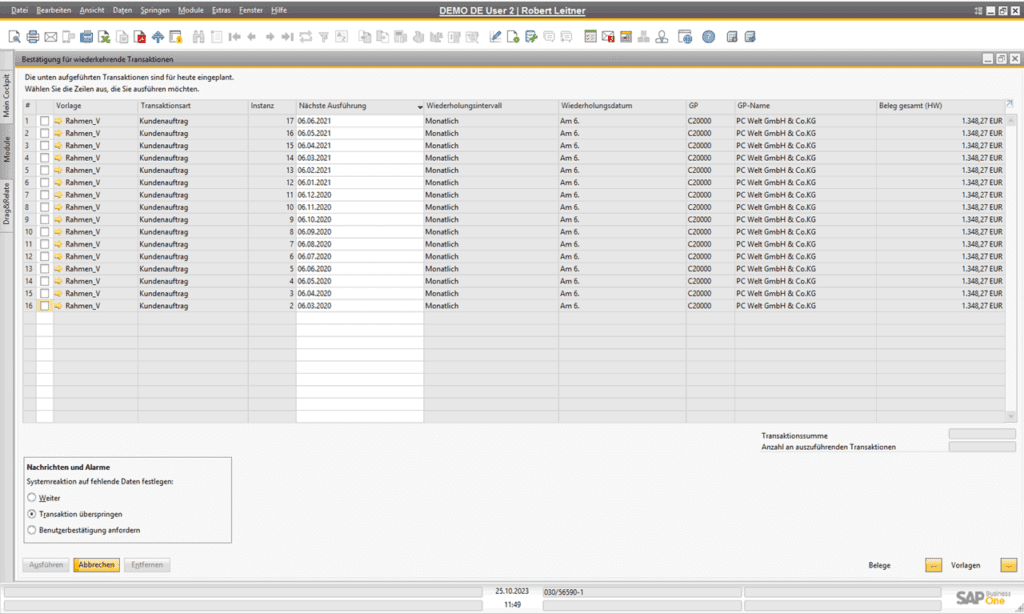
Task: Click the Layout Designer pencil icon
Action: (x=496, y=37)
